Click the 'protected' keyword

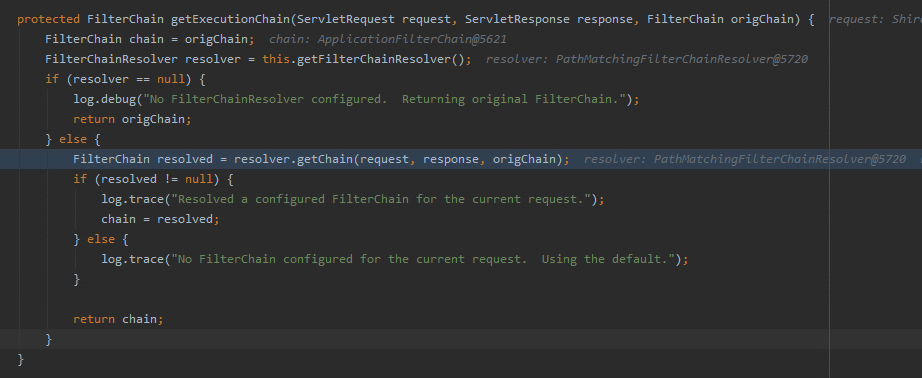[49, 19]
